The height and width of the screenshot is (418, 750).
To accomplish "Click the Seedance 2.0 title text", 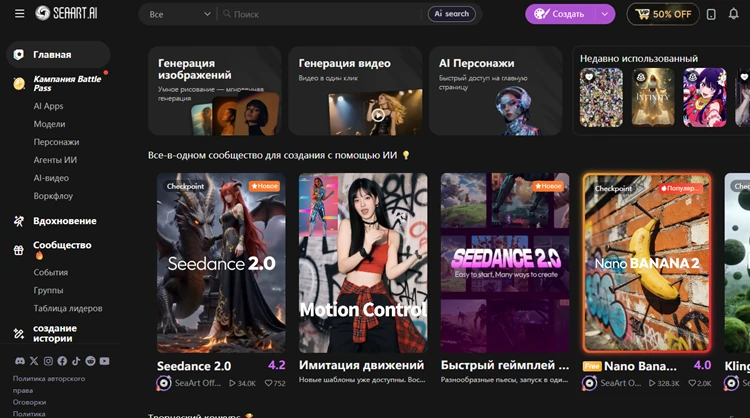I will pos(194,366).
